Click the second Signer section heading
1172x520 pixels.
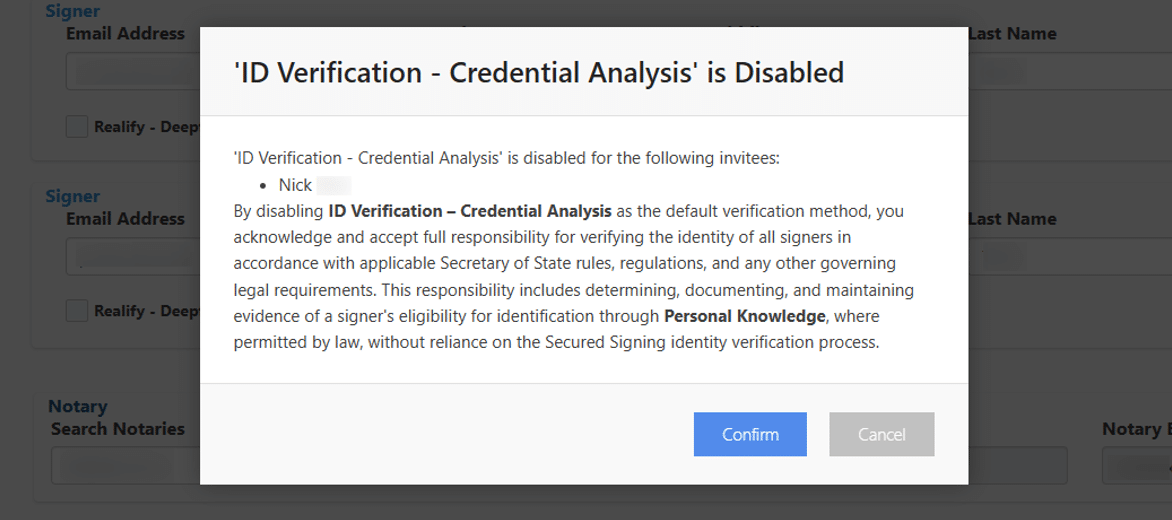coord(73,196)
